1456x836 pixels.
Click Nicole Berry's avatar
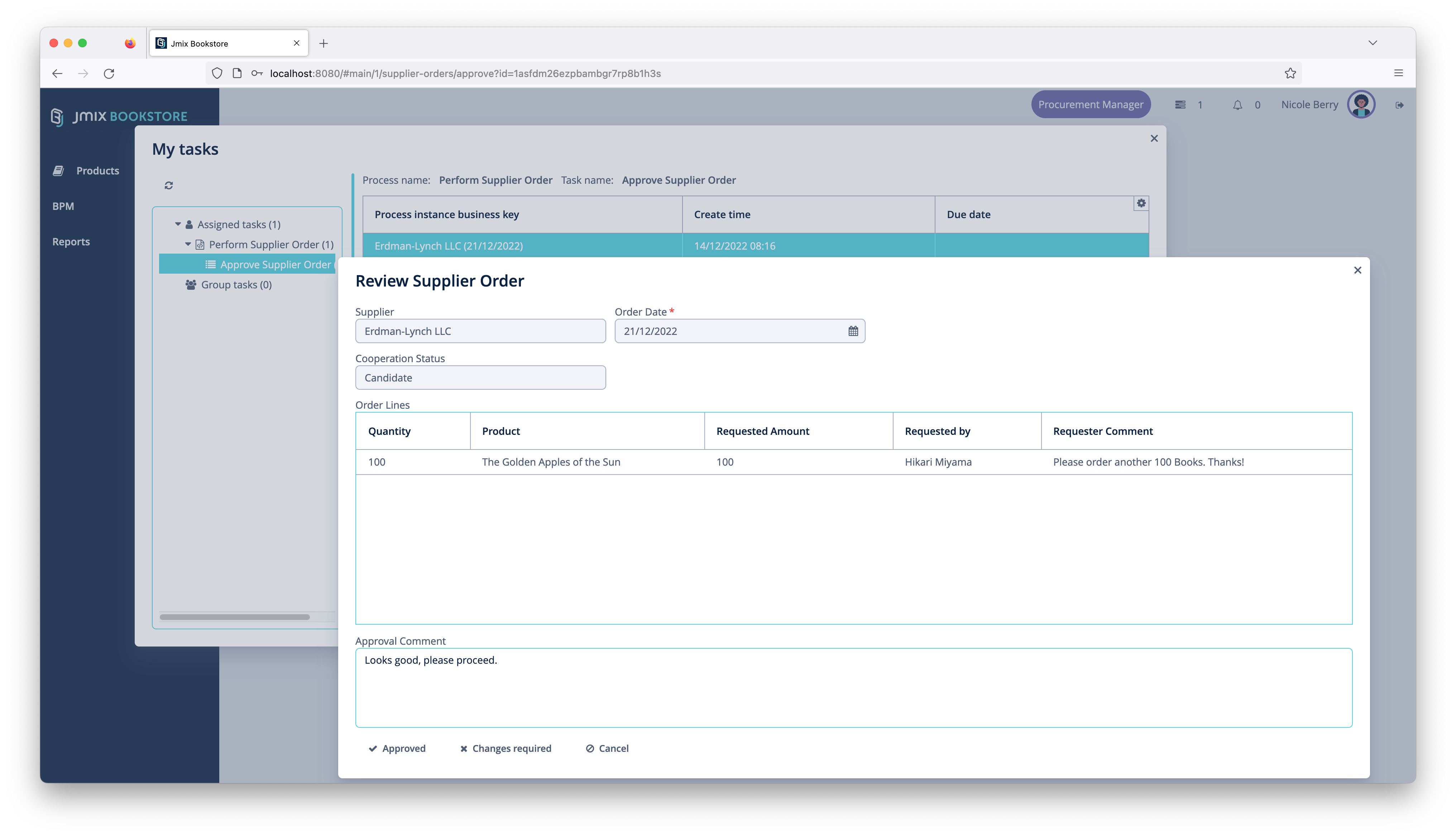coord(1361,105)
